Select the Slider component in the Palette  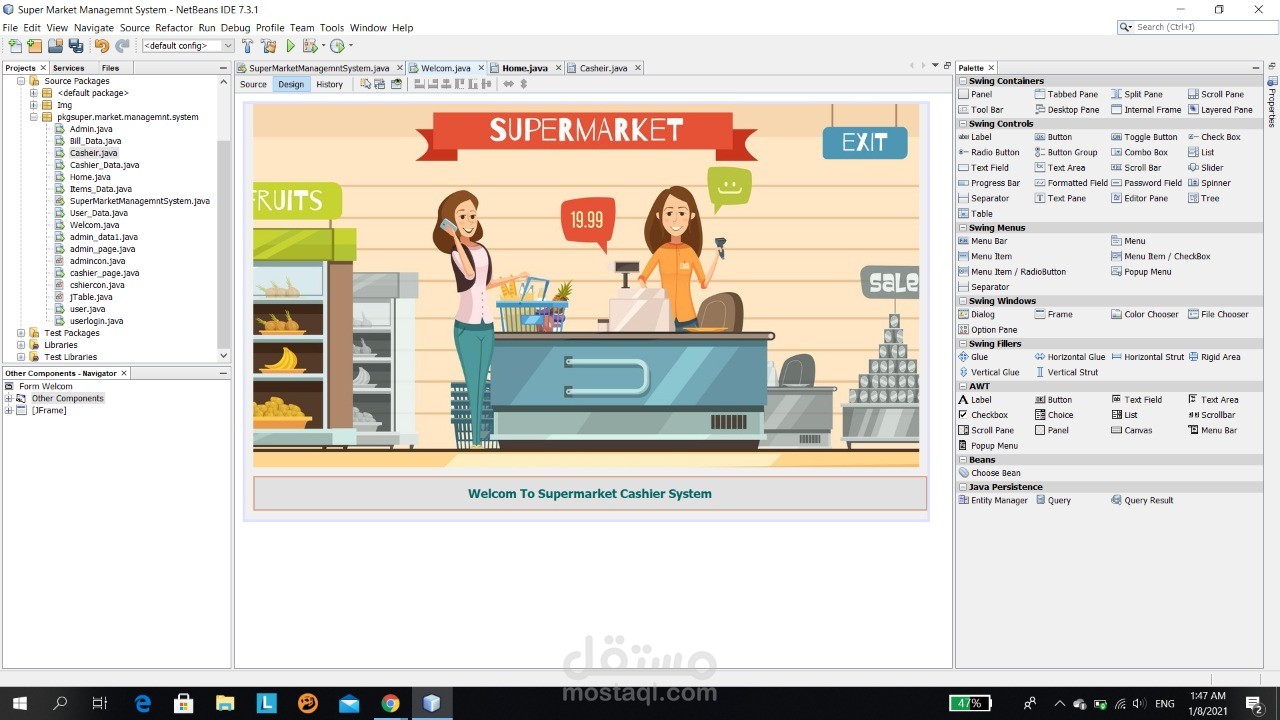point(1207,167)
